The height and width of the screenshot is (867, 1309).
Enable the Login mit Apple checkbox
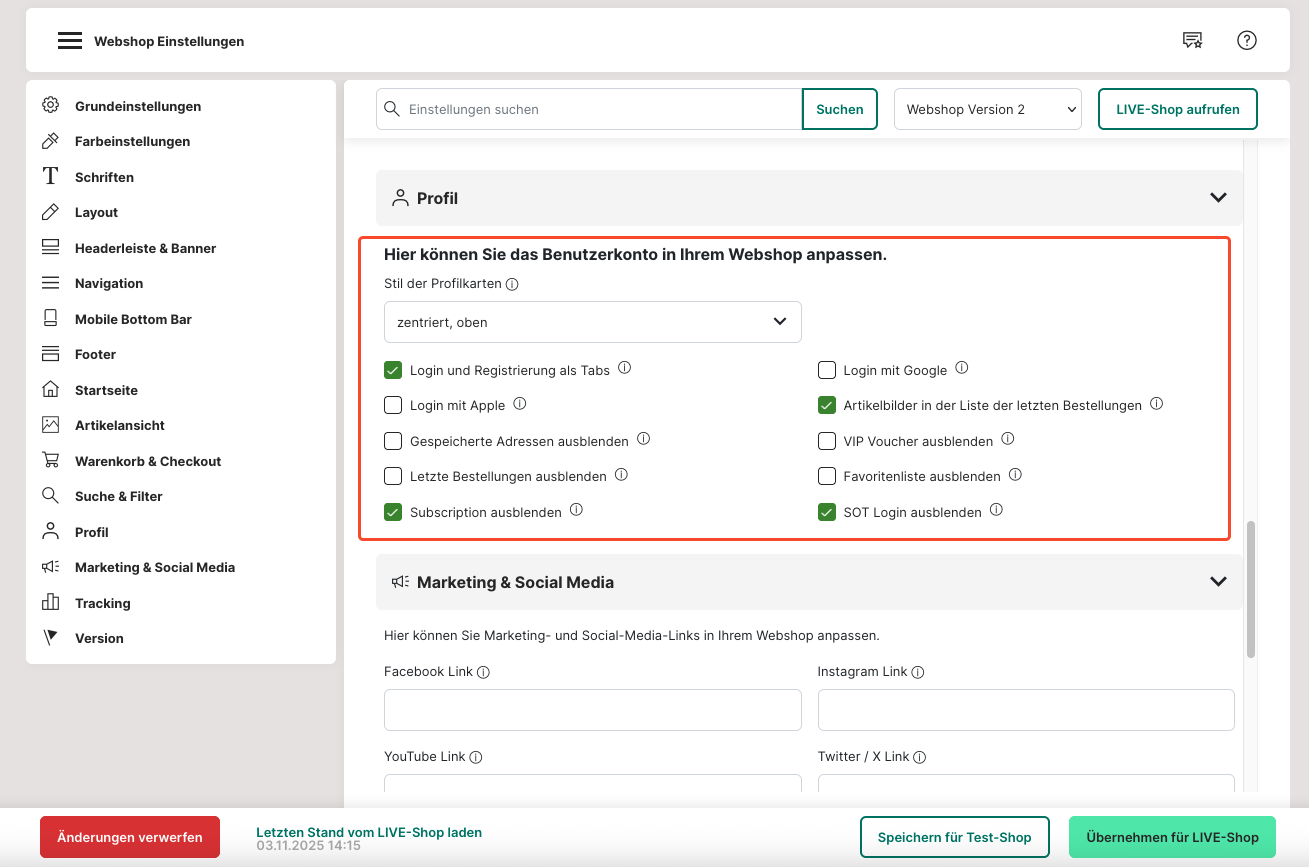[x=393, y=405]
